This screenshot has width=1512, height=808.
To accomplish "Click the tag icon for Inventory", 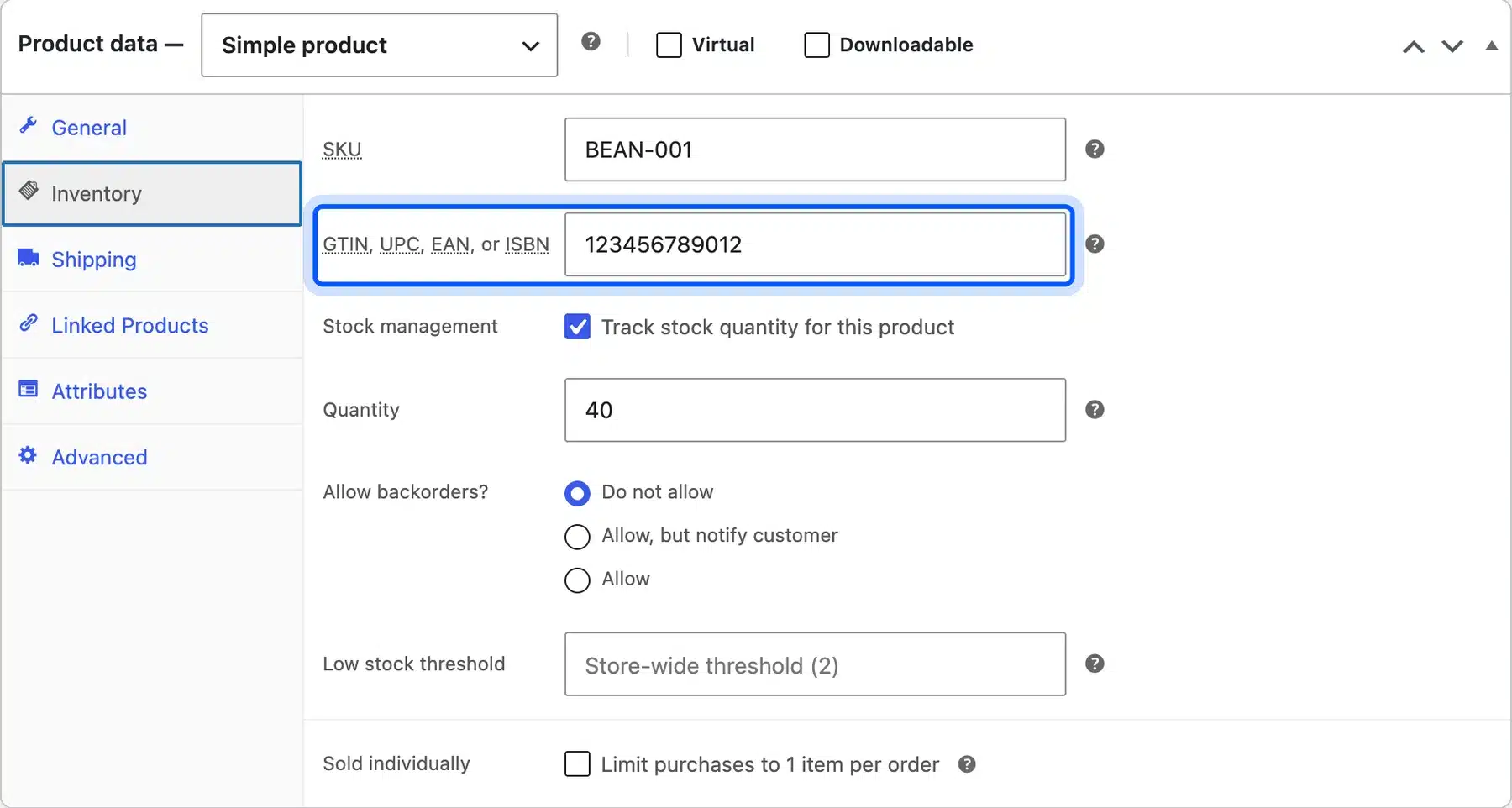I will [x=29, y=191].
